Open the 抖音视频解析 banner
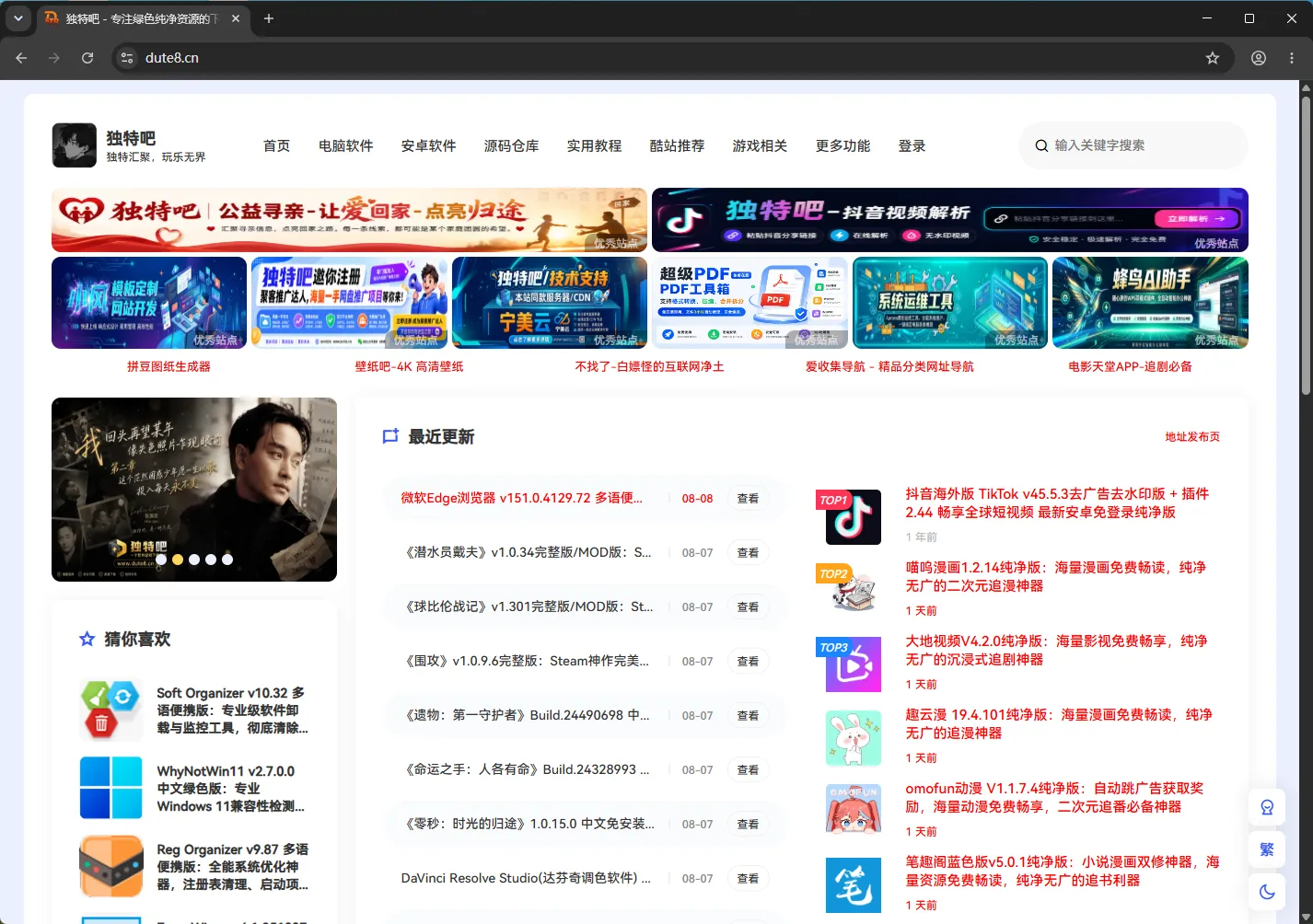Image resolution: width=1313 pixels, height=924 pixels. click(950, 220)
